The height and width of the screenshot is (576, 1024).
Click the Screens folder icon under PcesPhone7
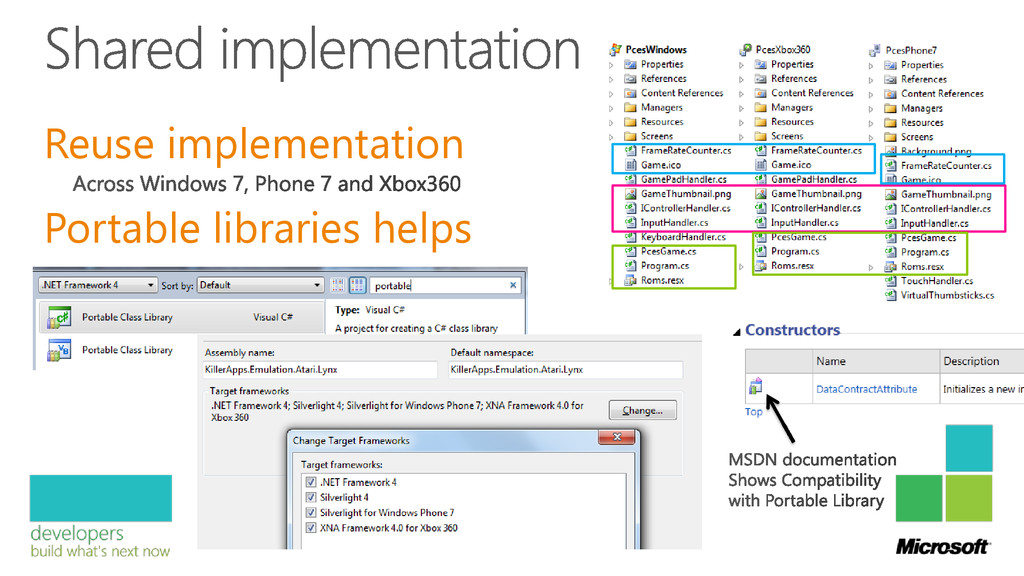[890, 136]
